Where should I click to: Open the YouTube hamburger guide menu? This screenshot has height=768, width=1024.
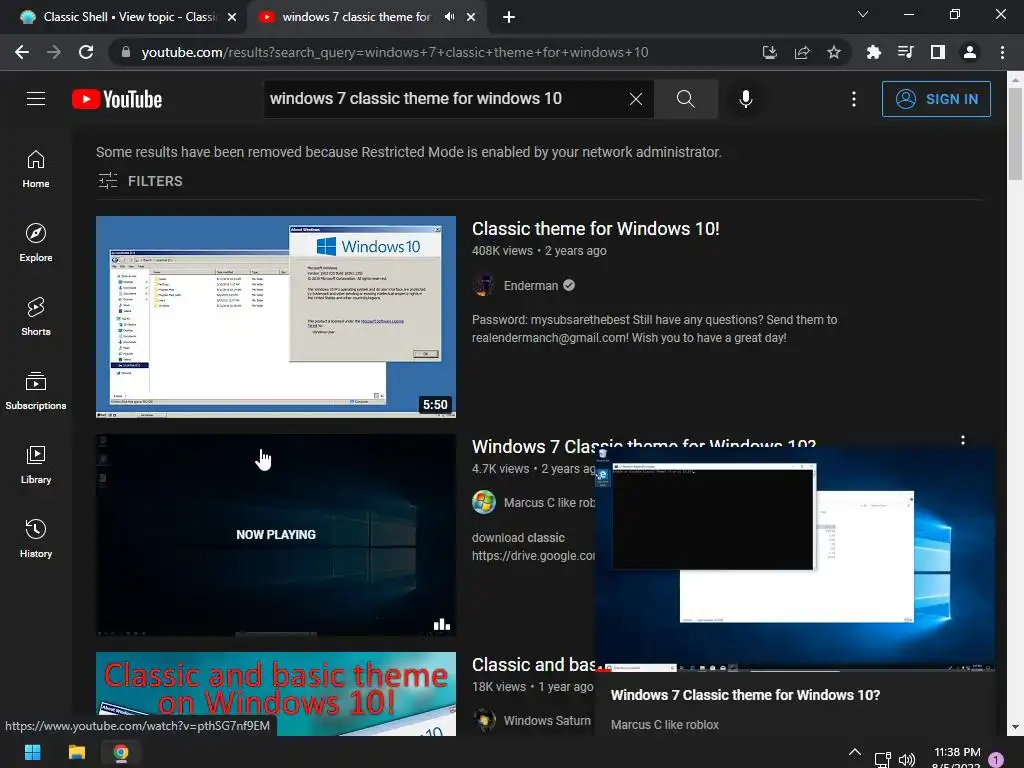[36, 99]
